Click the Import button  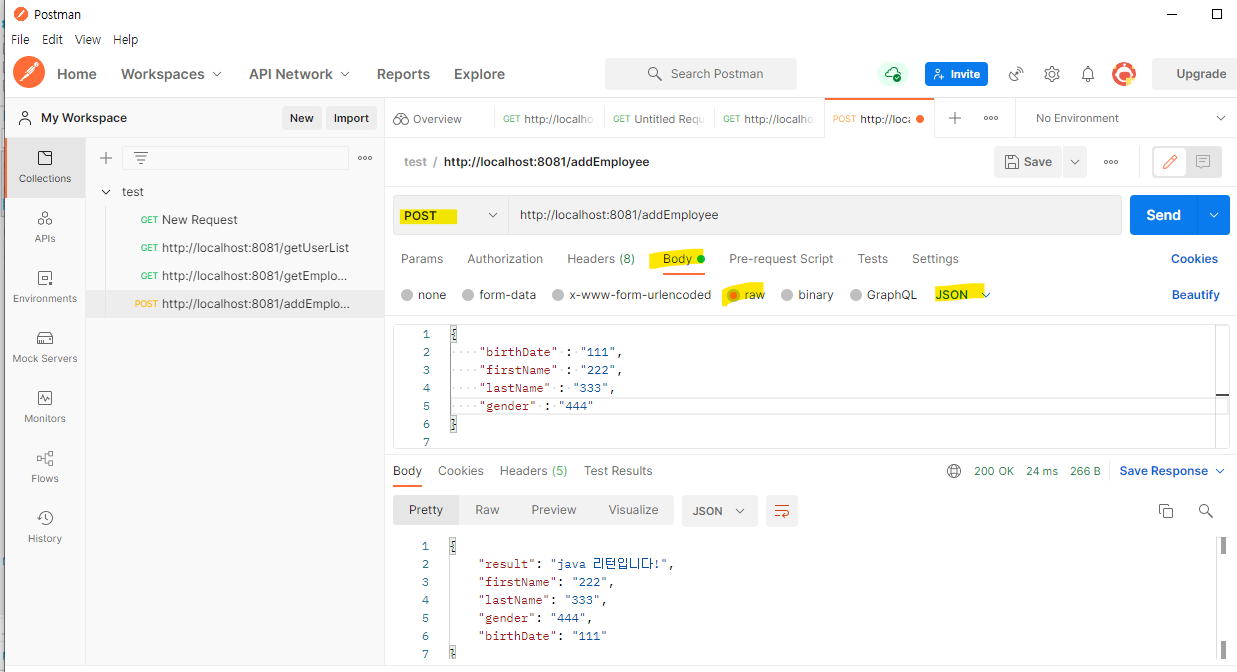tap(351, 118)
